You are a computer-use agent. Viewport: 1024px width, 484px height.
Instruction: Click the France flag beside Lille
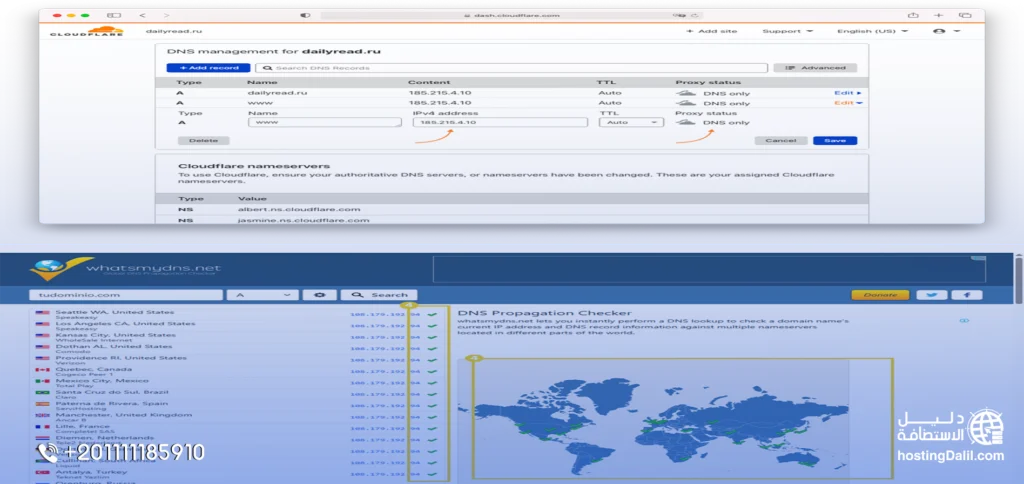(x=42, y=427)
